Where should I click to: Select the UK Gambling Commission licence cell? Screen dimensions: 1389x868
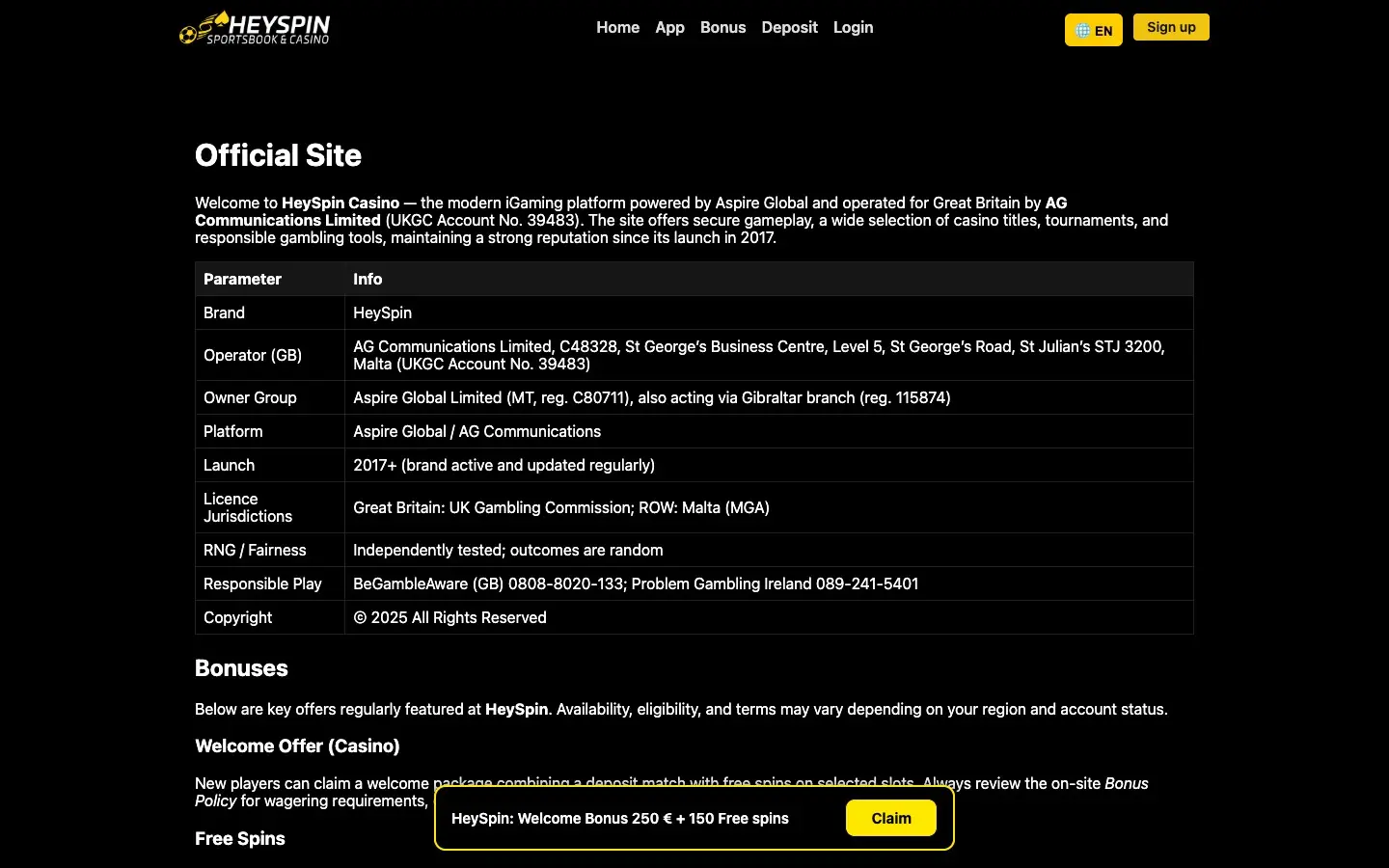pos(769,507)
